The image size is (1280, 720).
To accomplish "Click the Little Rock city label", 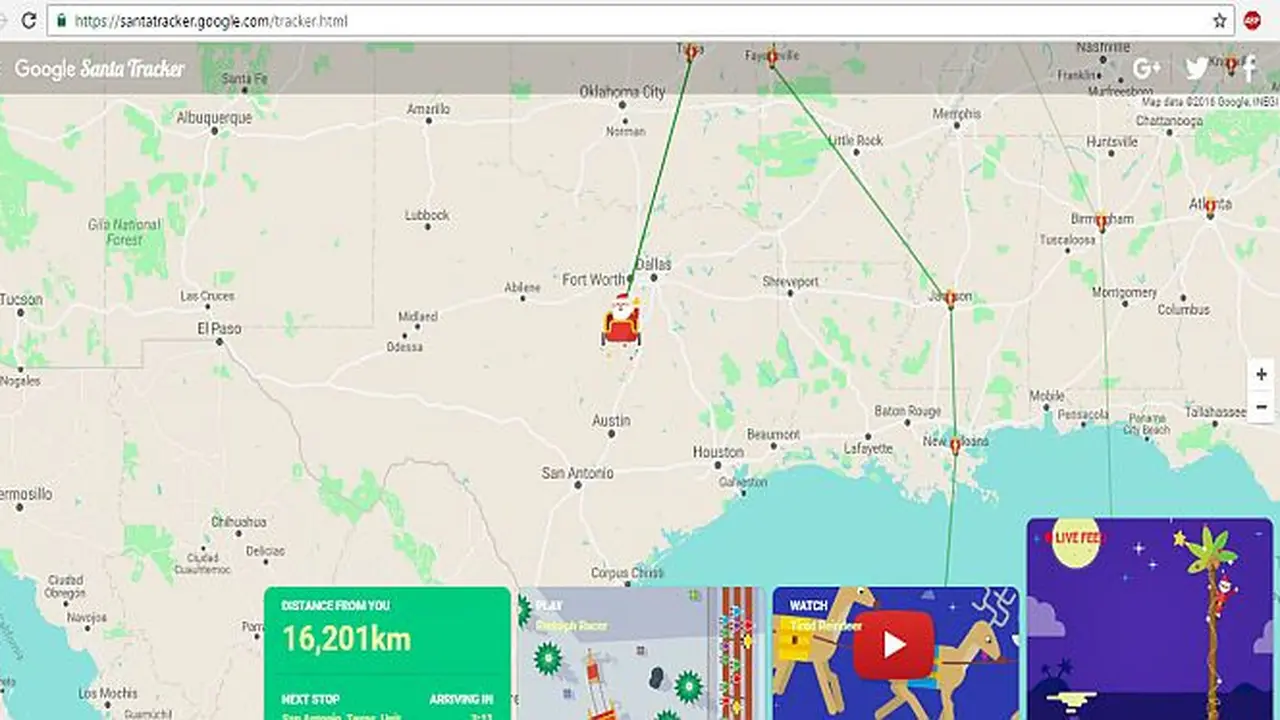I will (x=856, y=141).
